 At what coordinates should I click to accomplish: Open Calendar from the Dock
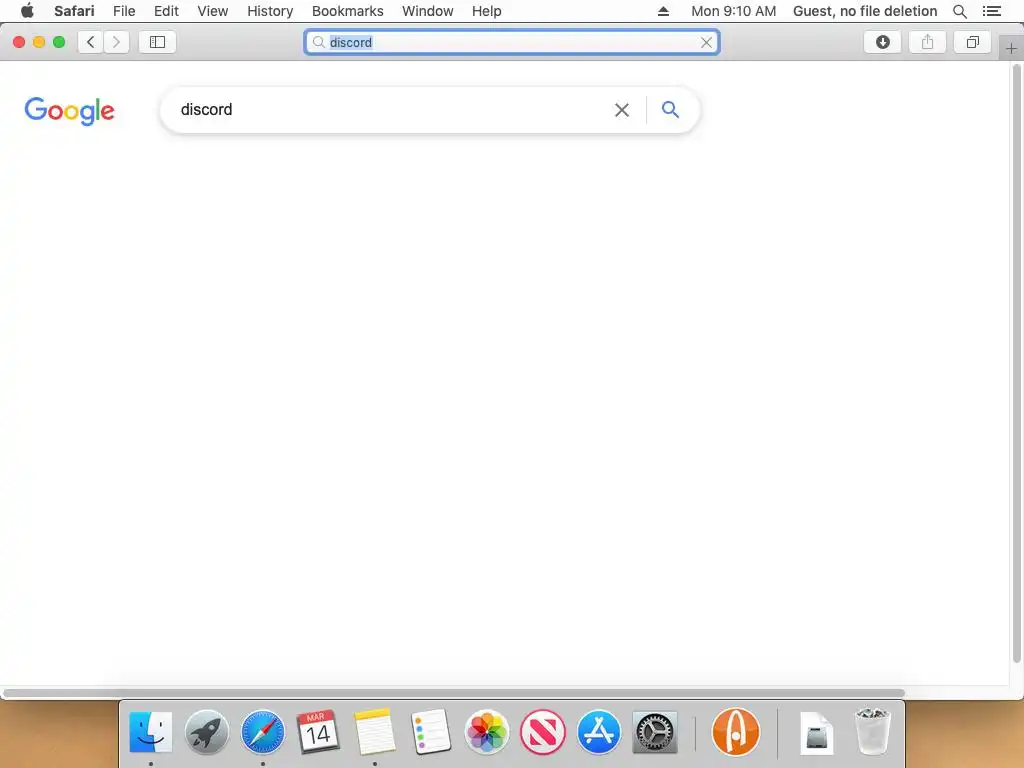point(318,732)
